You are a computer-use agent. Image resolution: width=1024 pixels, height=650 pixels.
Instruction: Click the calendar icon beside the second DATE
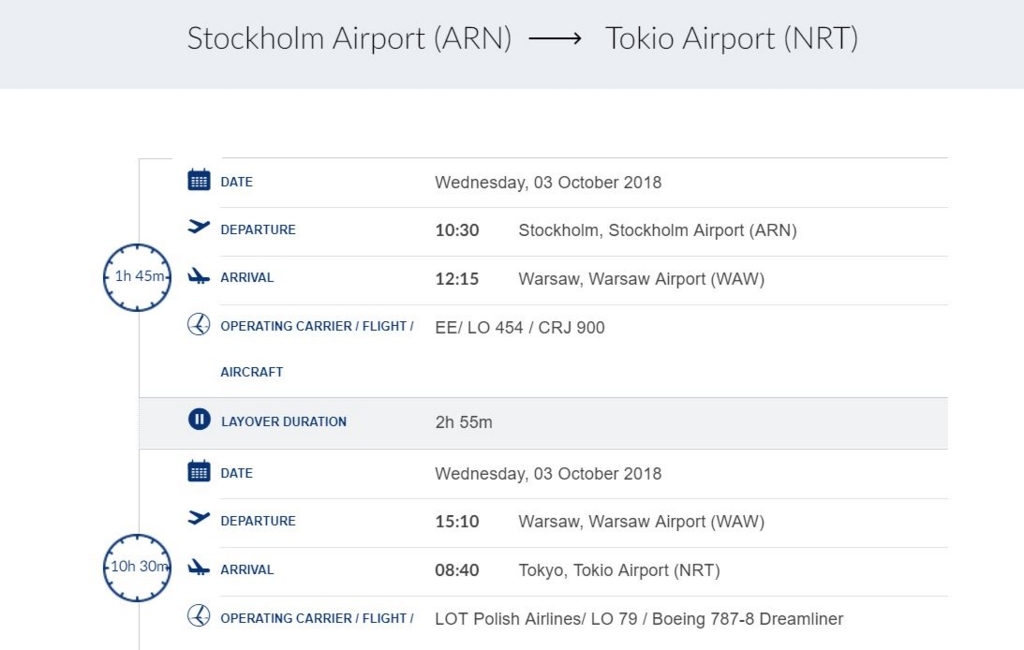point(199,472)
